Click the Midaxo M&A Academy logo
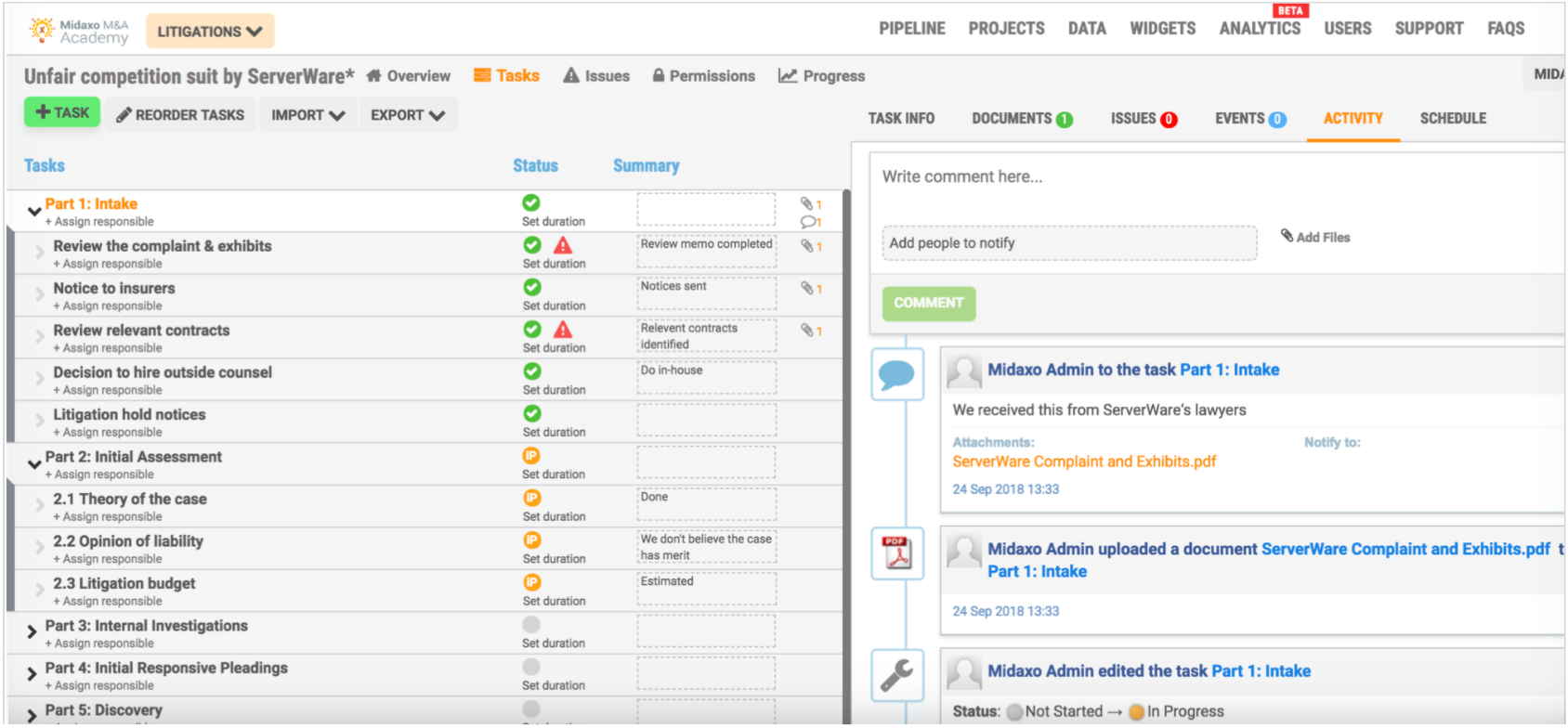This screenshot has height=728, width=1568. [79, 32]
